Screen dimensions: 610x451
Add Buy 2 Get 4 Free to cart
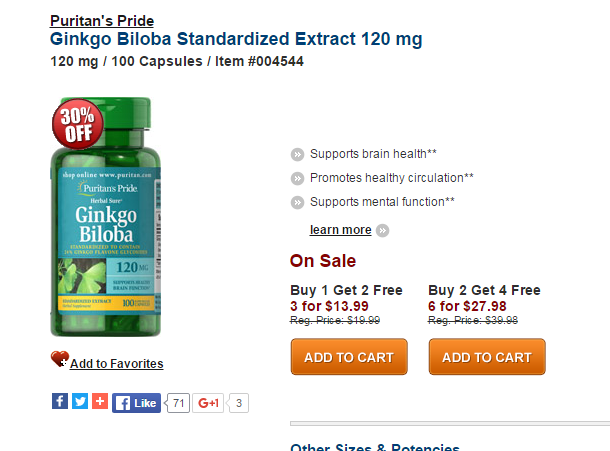[487, 357]
